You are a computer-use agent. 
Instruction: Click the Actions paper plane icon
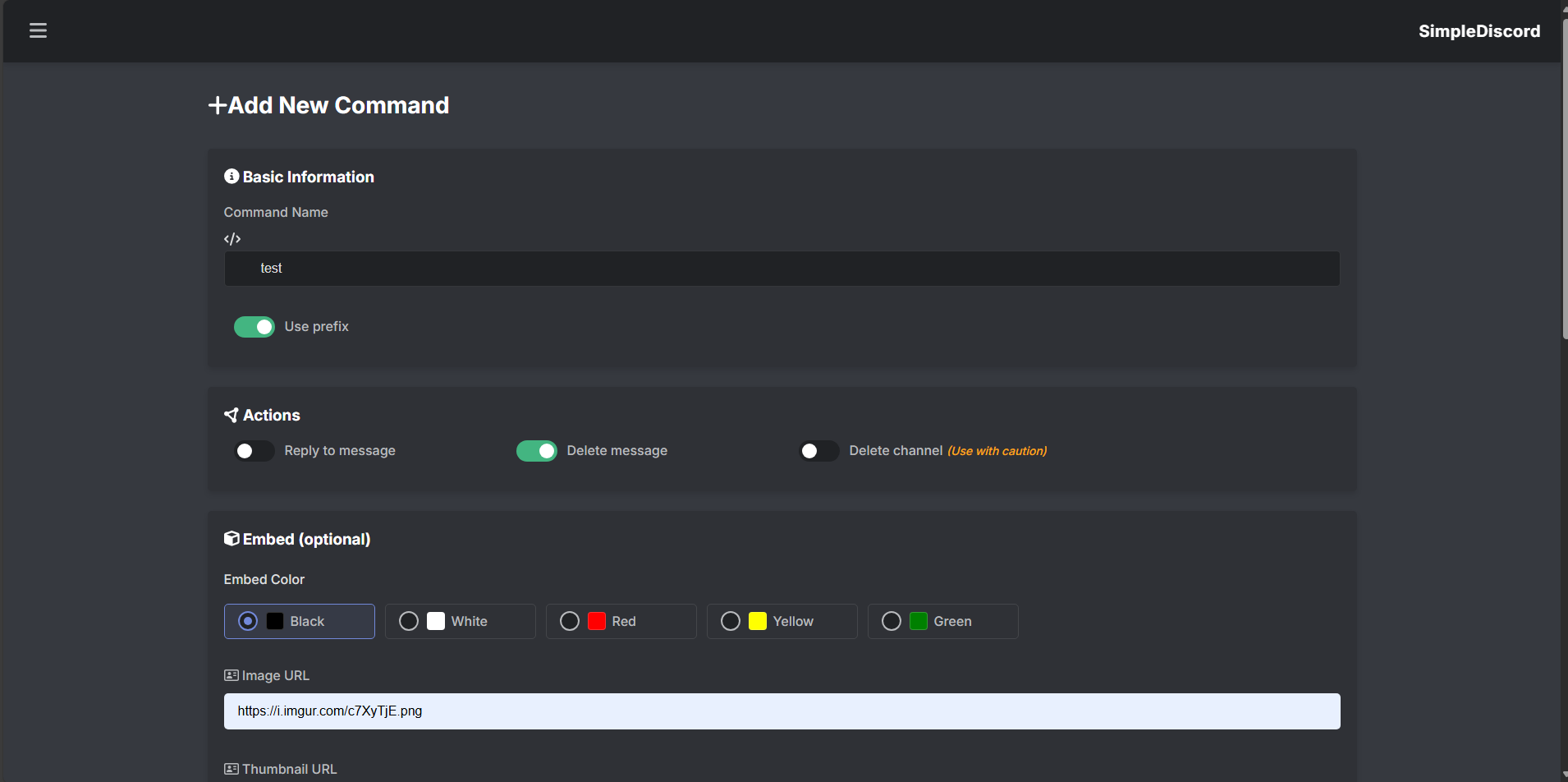(x=232, y=415)
